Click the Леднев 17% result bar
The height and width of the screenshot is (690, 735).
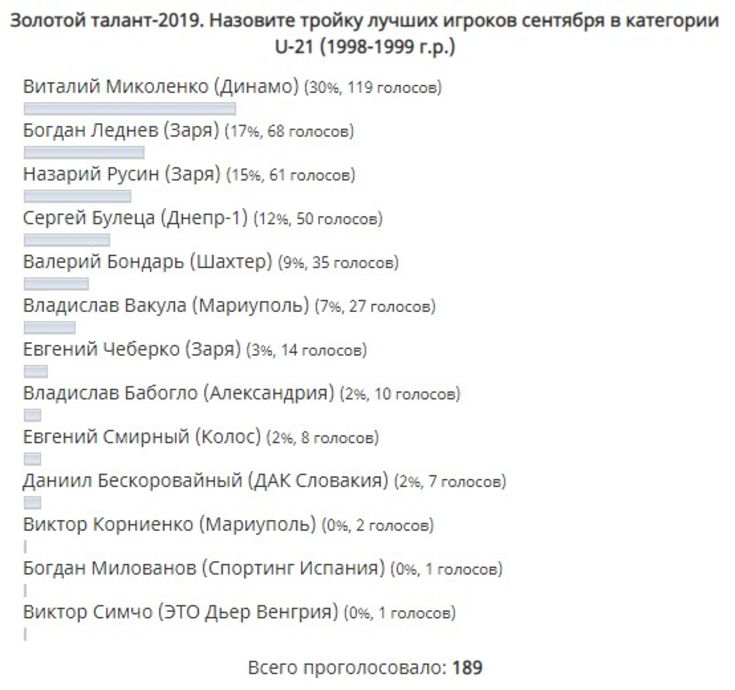pyautogui.click(x=84, y=152)
